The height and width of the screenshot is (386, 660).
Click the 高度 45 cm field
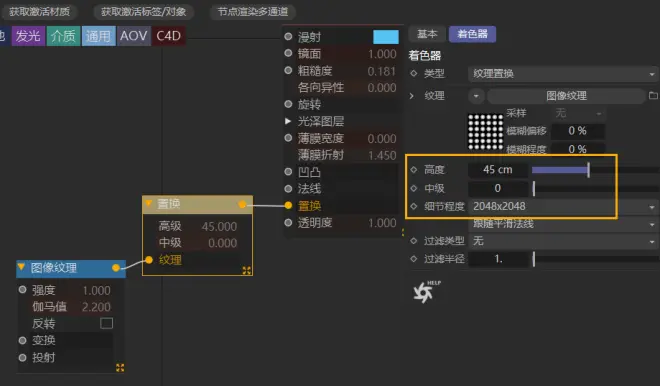click(x=498, y=170)
